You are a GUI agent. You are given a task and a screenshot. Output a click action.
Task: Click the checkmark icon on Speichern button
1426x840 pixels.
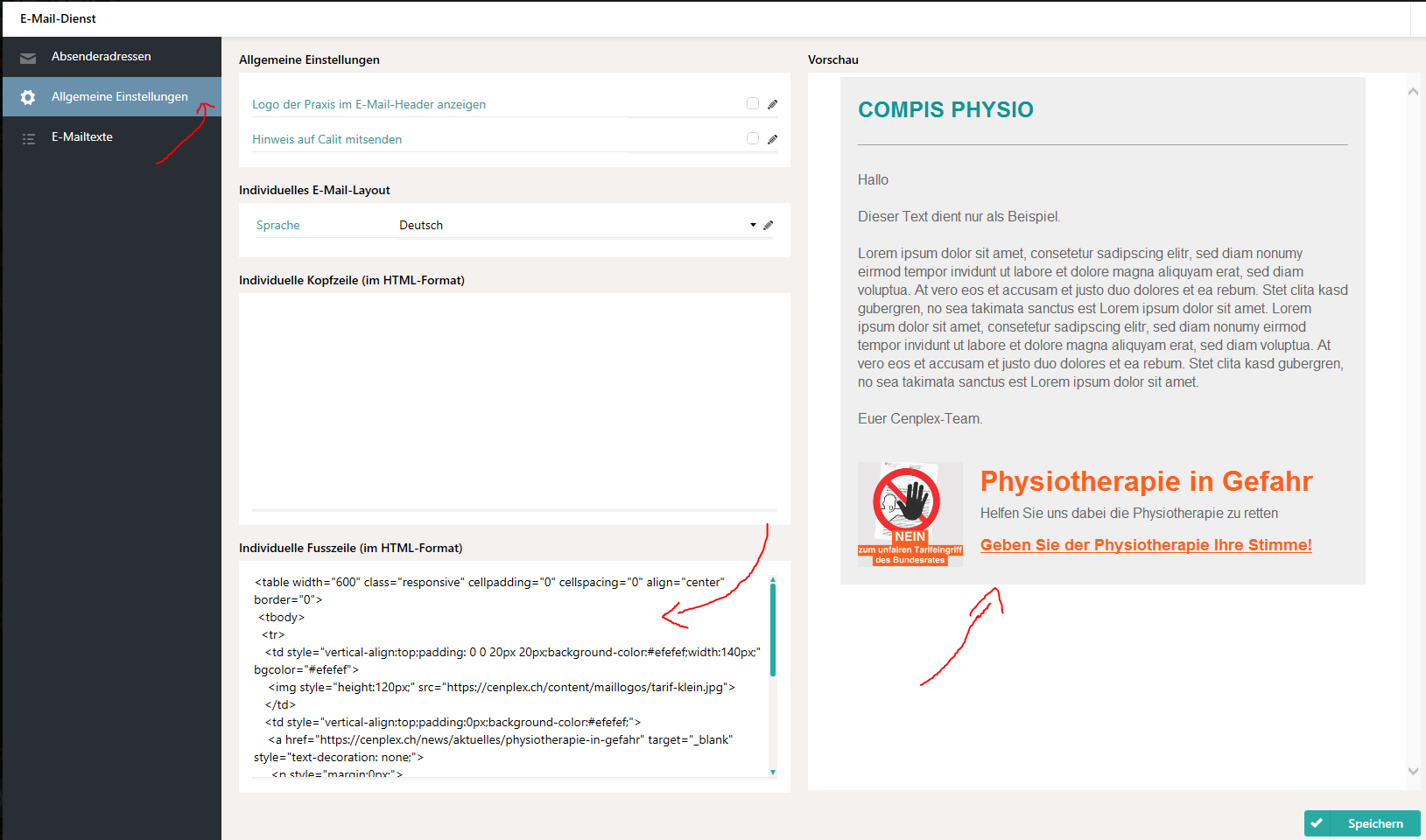pyautogui.click(x=1317, y=823)
